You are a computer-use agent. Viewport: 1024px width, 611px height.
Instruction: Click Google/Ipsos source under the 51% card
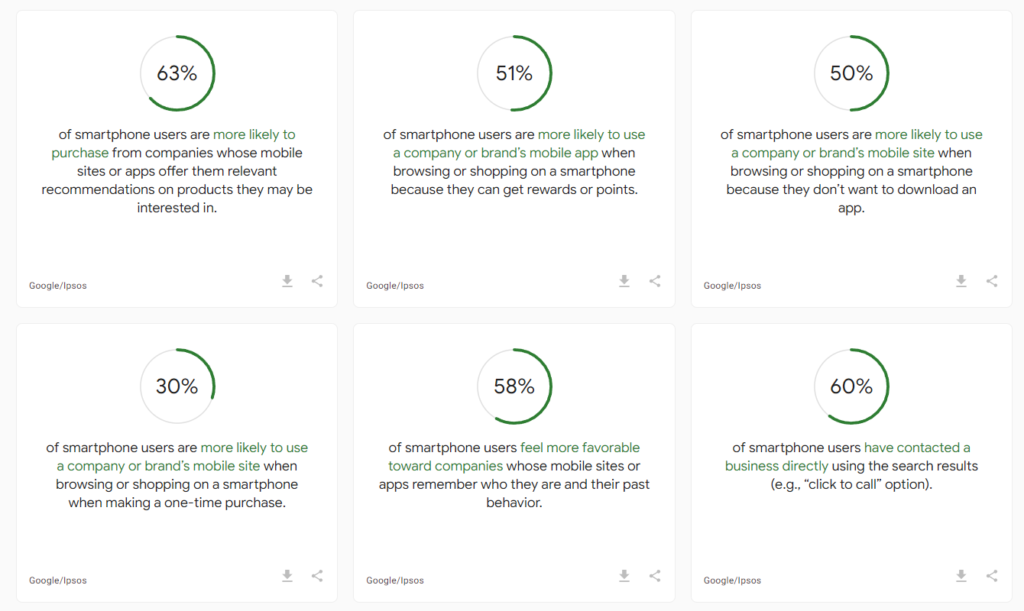tap(395, 286)
